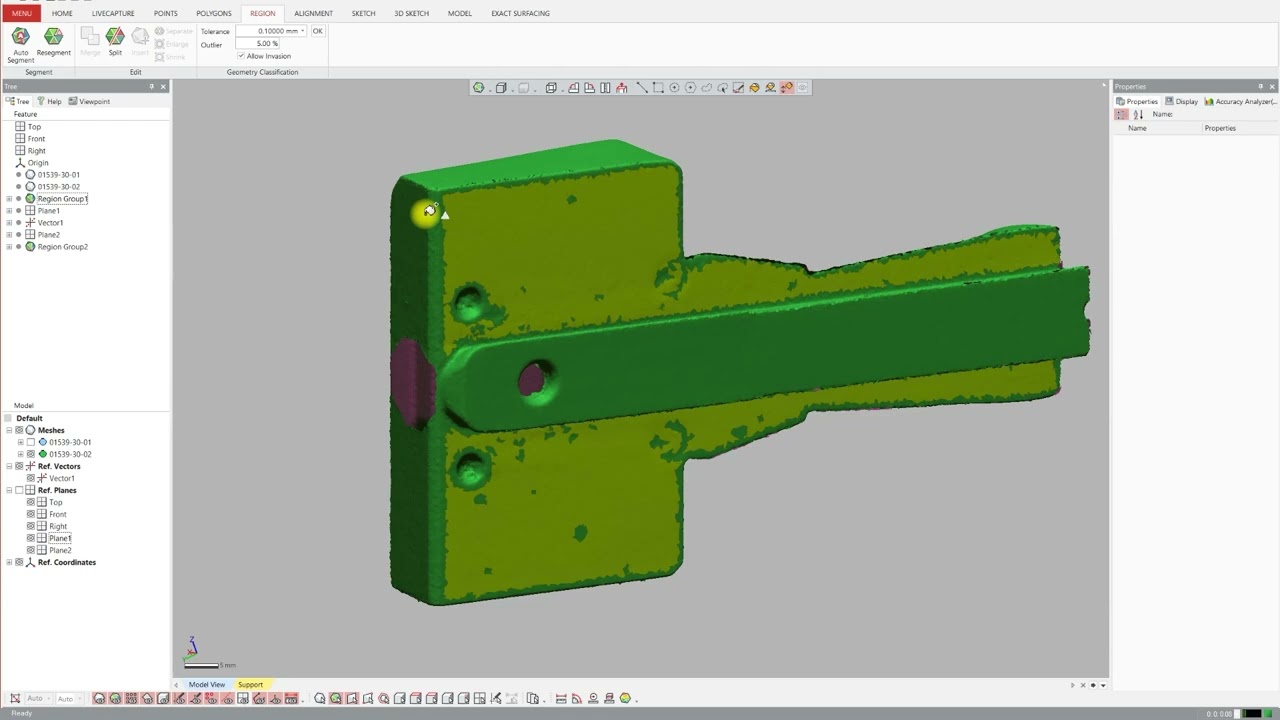This screenshot has height=720, width=1280.
Task: Collapse the Meshes group in the Model tree
Action: tap(9, 430)
